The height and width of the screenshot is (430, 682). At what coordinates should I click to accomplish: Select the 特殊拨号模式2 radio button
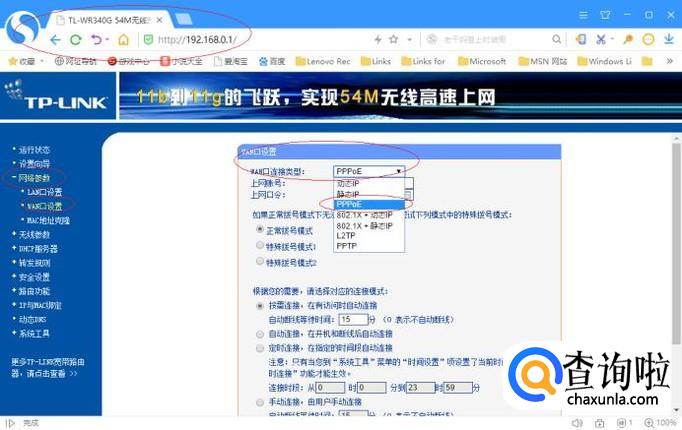[260, 261]
